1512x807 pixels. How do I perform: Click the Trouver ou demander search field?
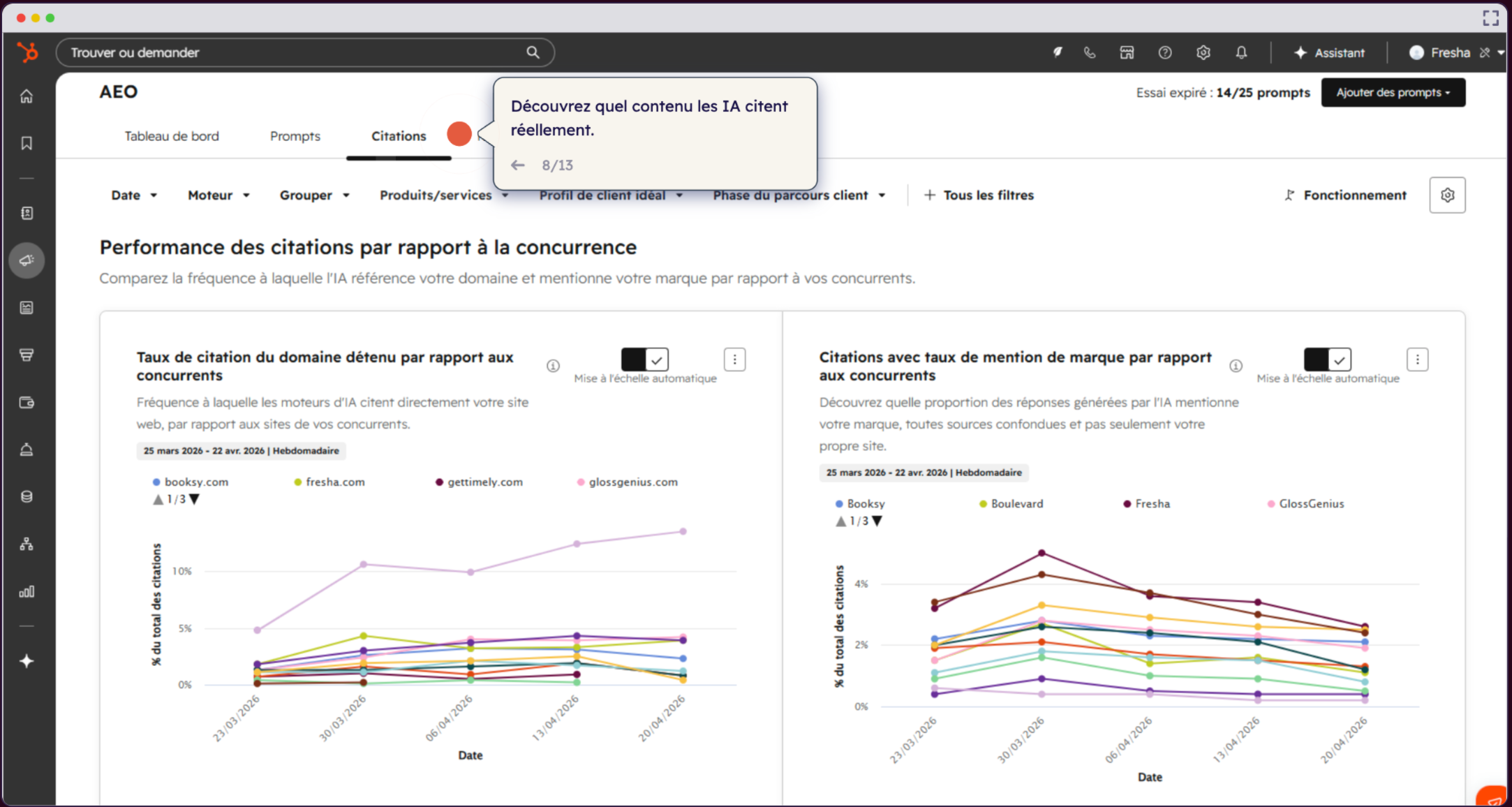305,52
